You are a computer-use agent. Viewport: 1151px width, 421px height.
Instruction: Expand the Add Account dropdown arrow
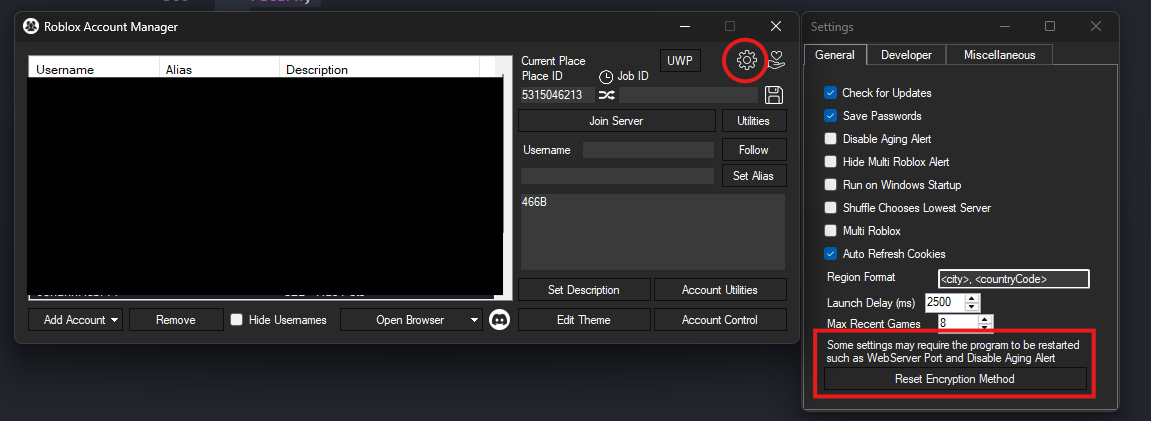coord(115,321)
